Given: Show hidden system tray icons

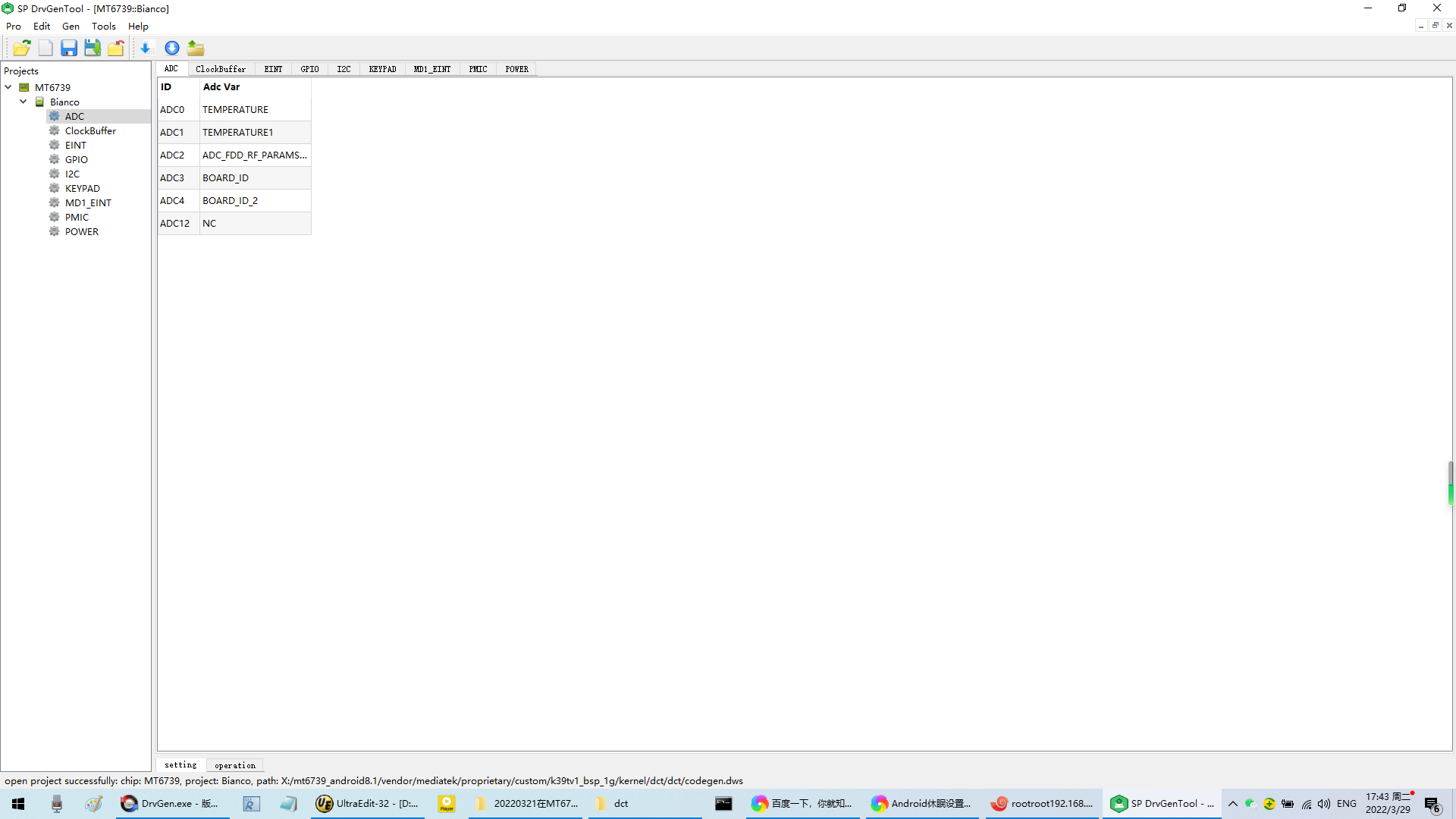Looking at the screenshot, I should 1233,804.
